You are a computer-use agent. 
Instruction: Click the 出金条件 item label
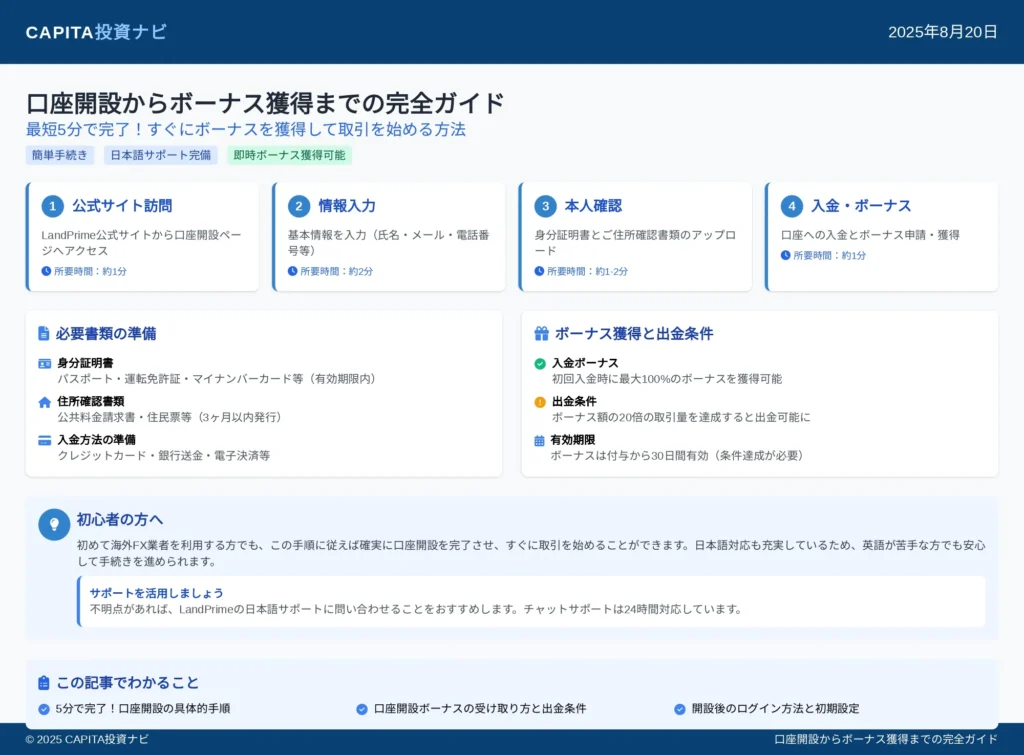574,402
